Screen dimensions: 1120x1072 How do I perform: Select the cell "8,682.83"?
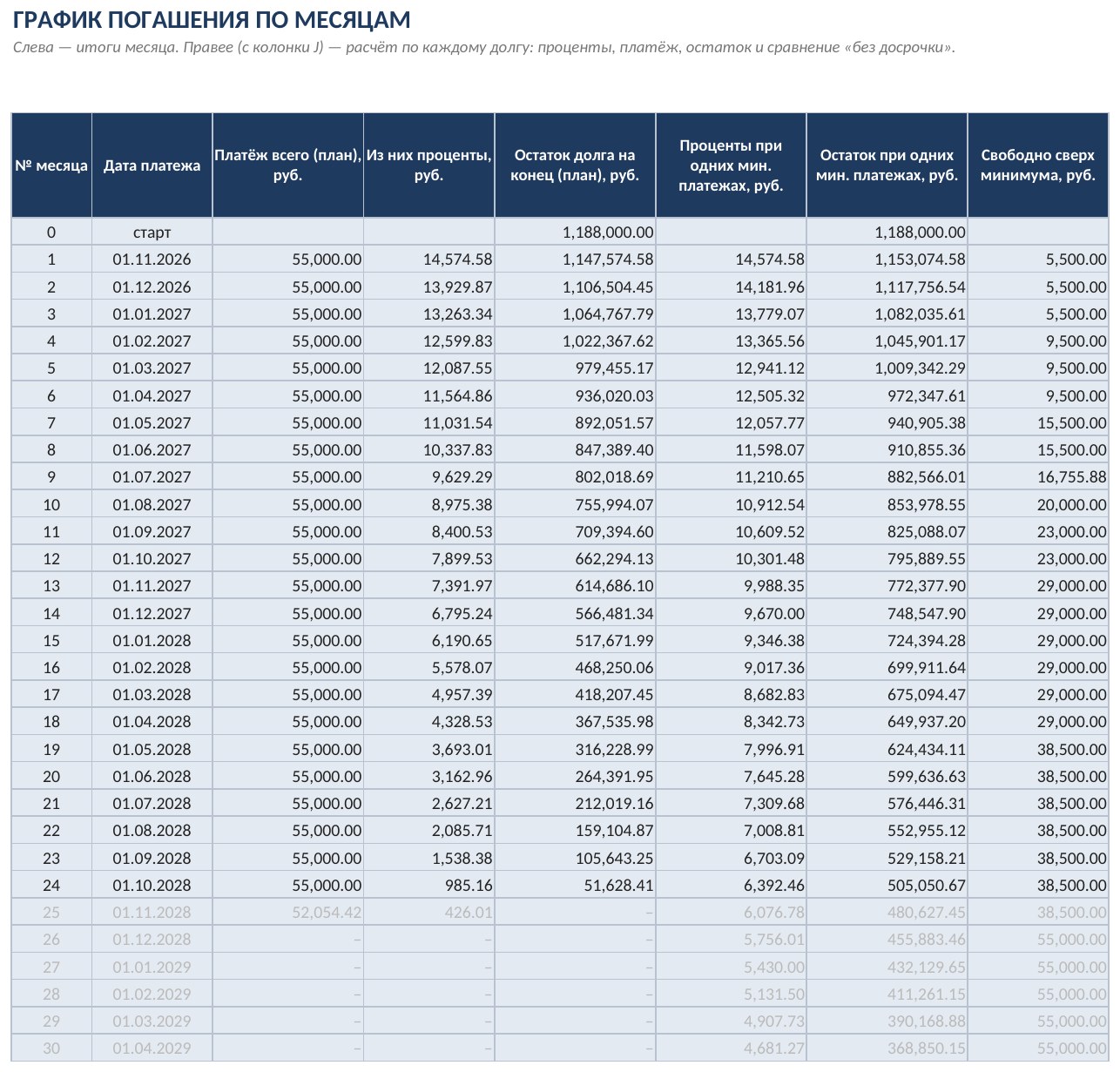click(731, 695)
